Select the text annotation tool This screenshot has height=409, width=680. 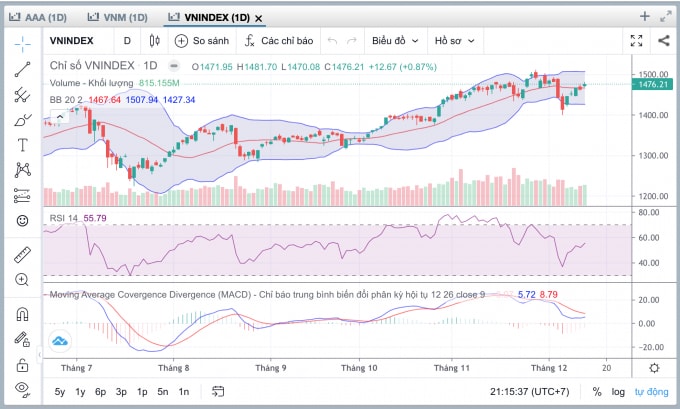(22, 145)
